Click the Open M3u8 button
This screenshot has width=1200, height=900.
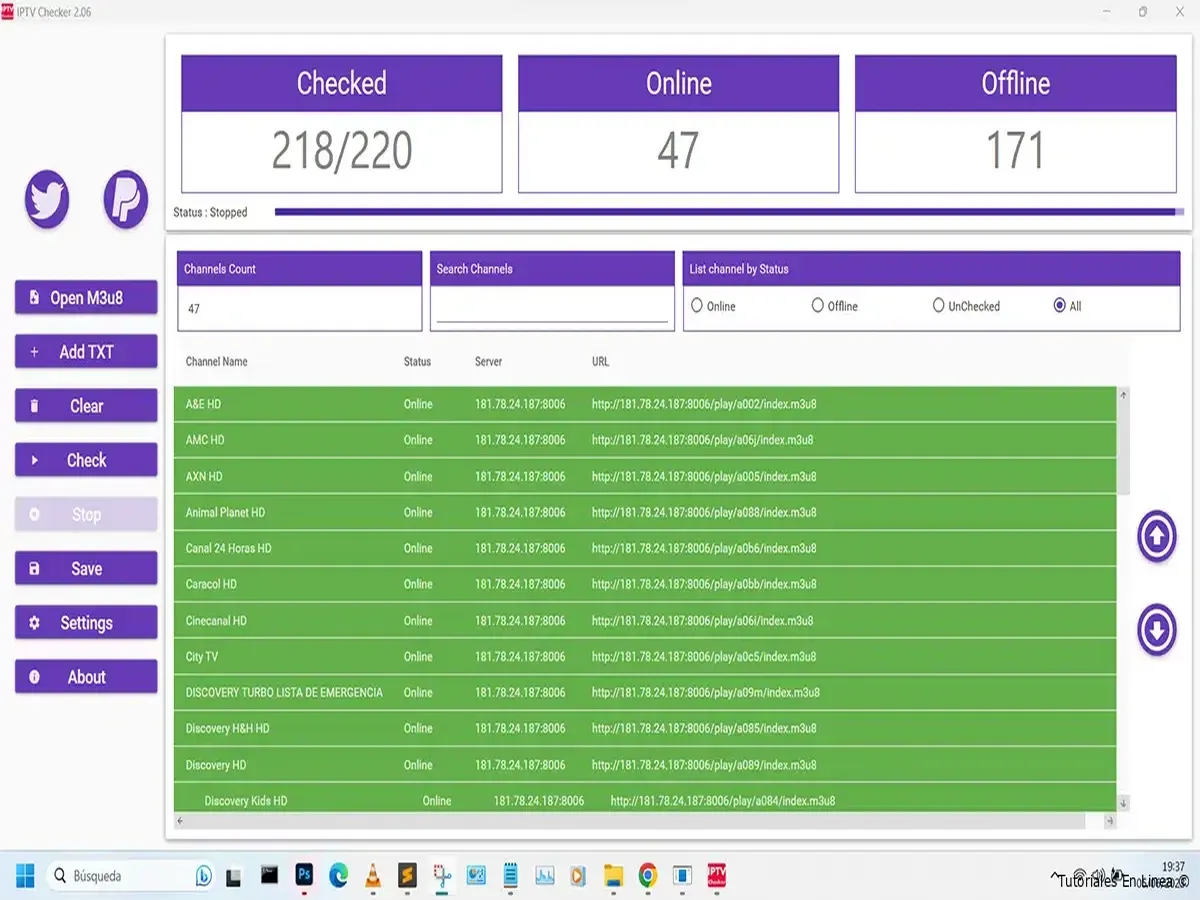point(86,298)
